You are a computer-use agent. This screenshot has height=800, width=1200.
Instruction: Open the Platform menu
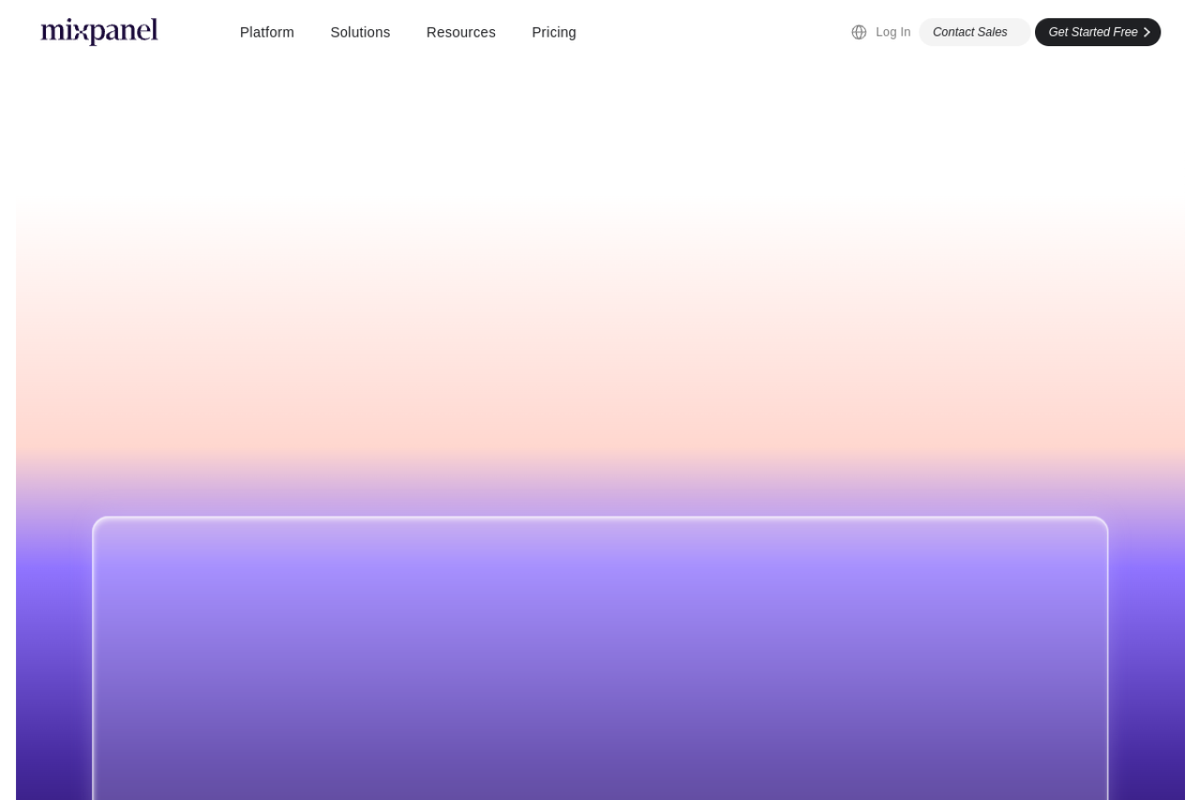click(267, 32)
